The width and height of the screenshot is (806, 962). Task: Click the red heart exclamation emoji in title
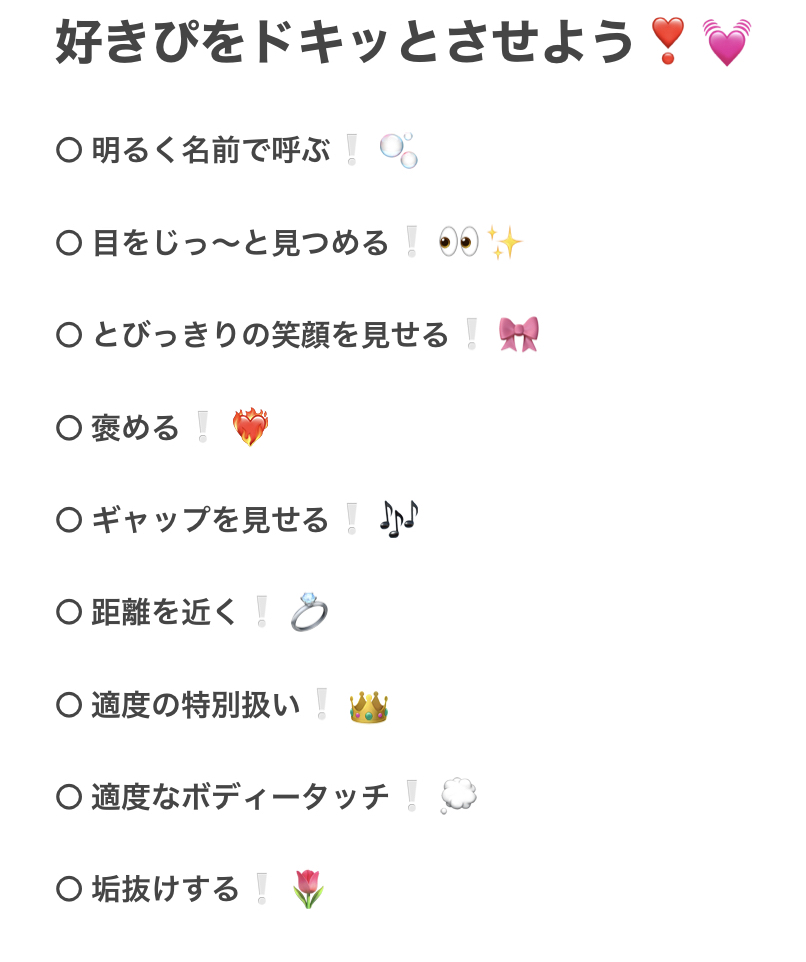pos(667,40)
